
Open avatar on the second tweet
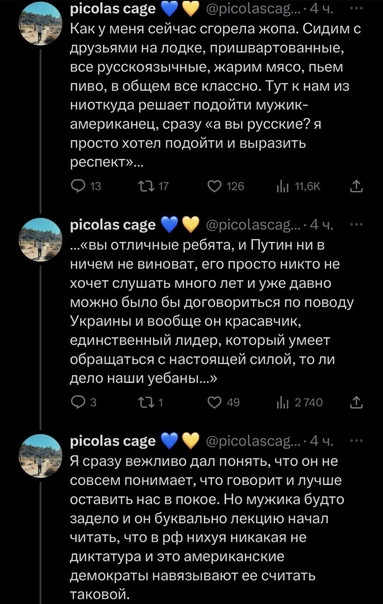40,240
